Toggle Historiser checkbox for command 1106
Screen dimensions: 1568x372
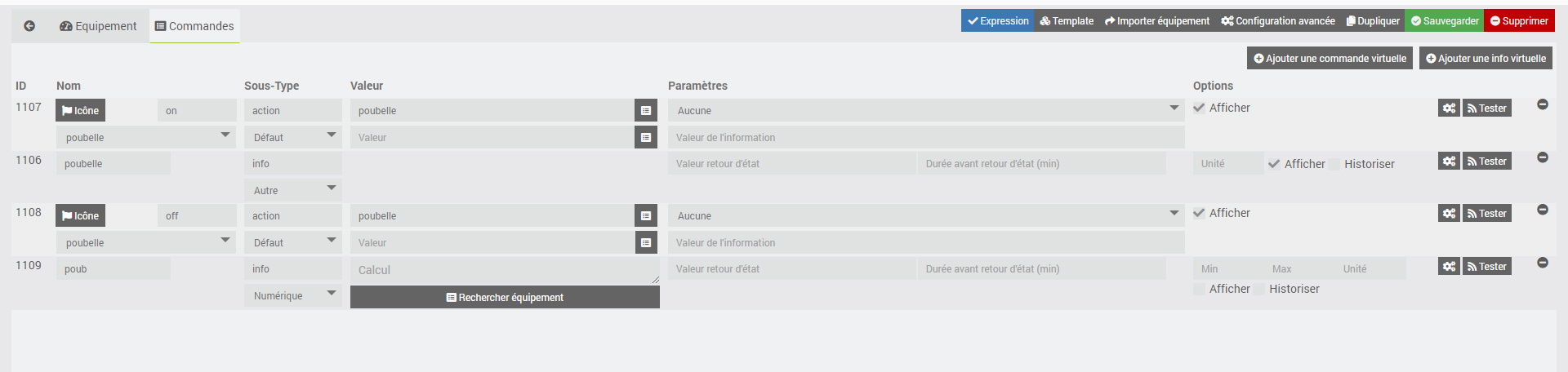1334,165
